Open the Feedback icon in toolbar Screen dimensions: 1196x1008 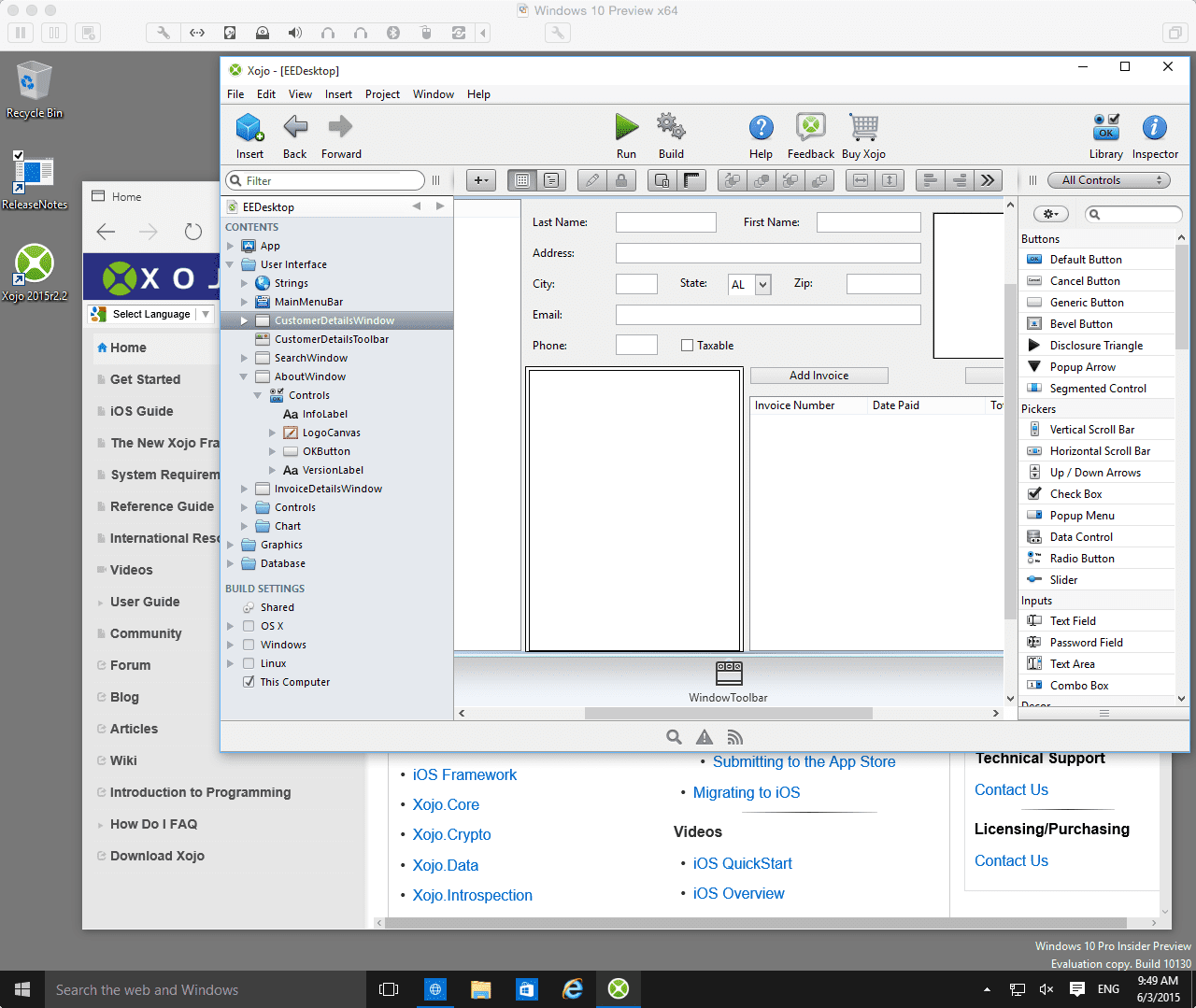pyautogui.click(x=810, y=127)
